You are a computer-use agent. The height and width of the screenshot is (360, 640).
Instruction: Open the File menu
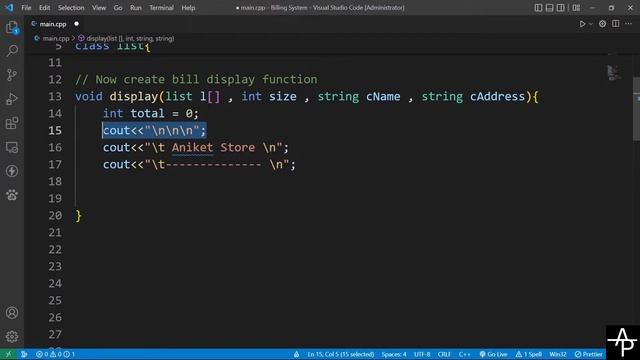(26, 8)
